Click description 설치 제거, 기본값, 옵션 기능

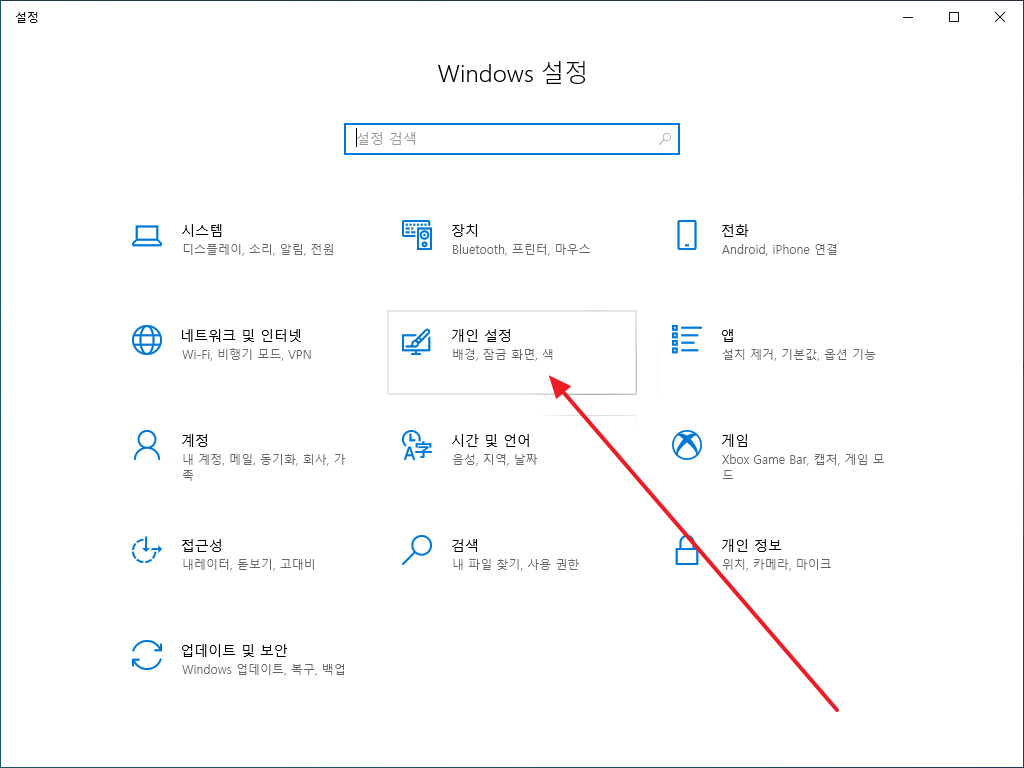click(798, 355)
